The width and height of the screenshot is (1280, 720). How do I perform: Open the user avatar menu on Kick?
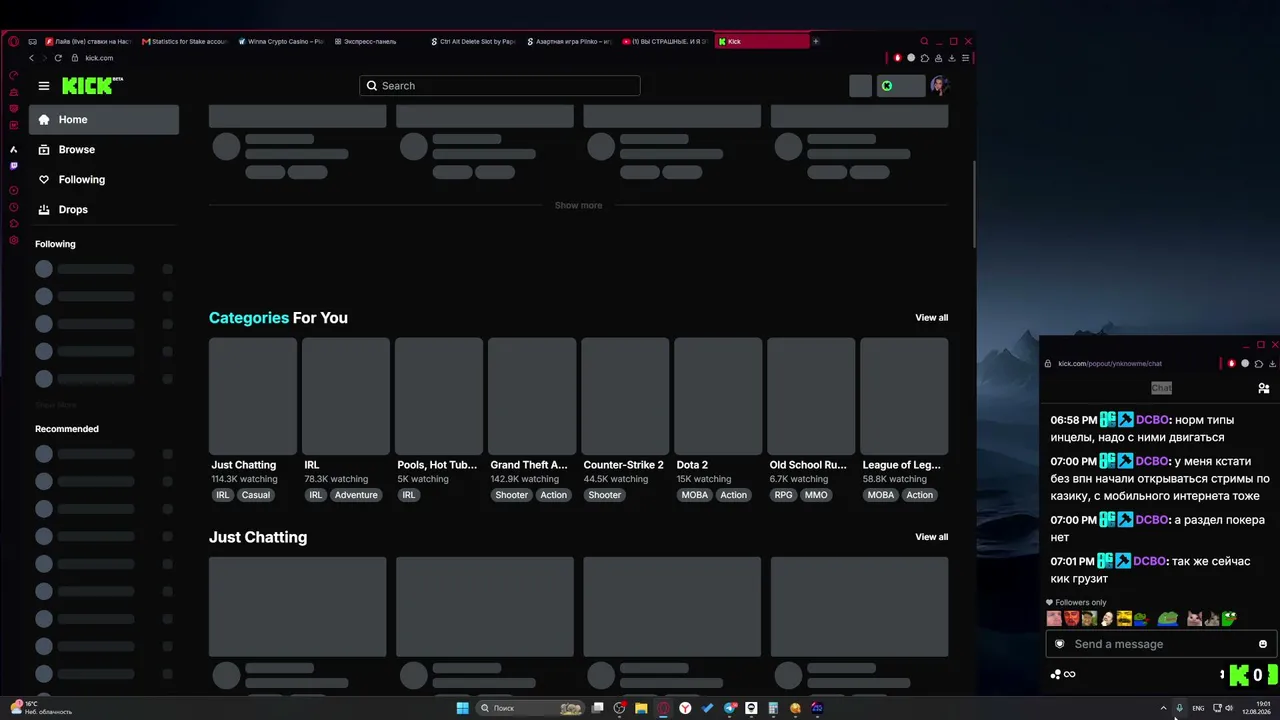point(938,86)
